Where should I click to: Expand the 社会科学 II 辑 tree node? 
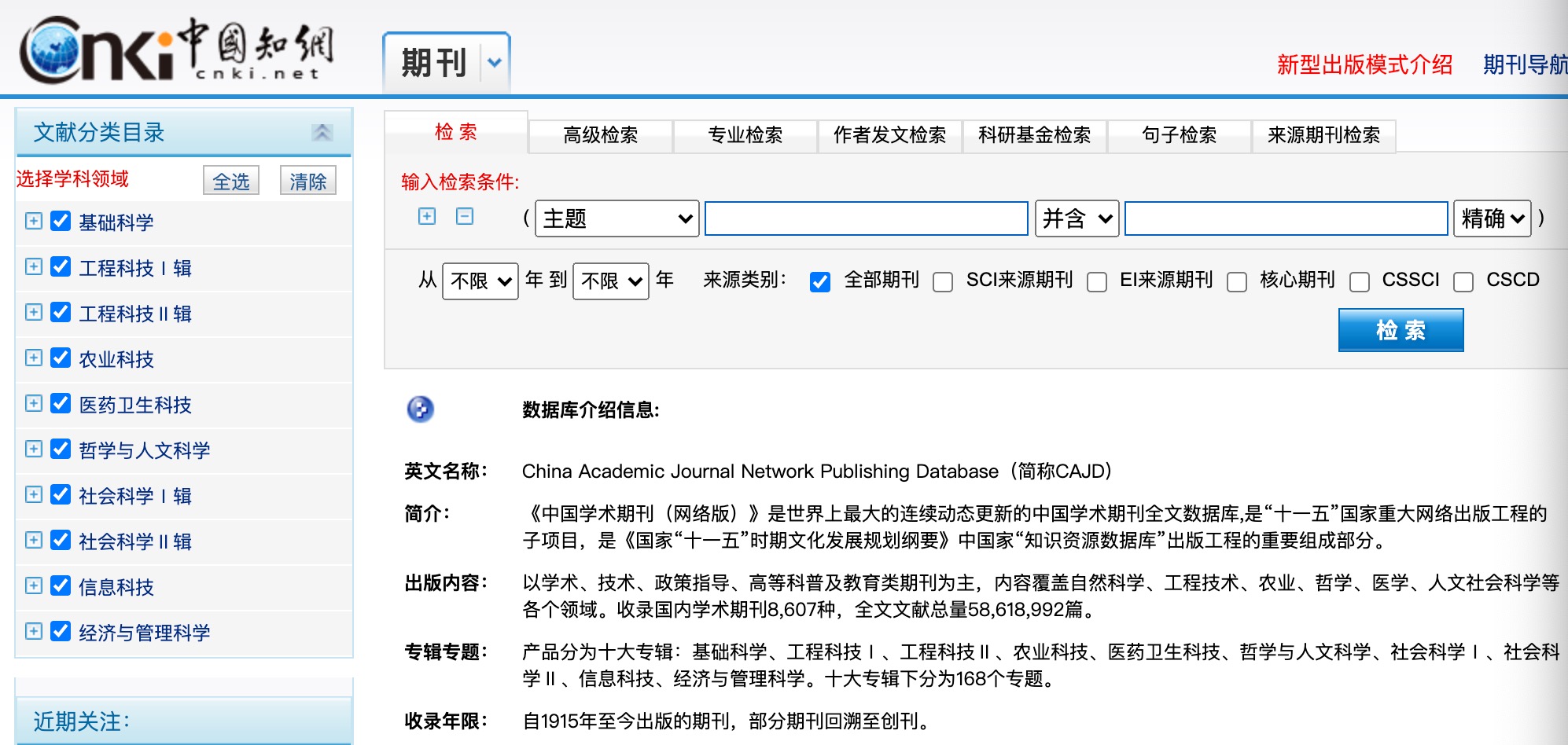coord(34,540)
